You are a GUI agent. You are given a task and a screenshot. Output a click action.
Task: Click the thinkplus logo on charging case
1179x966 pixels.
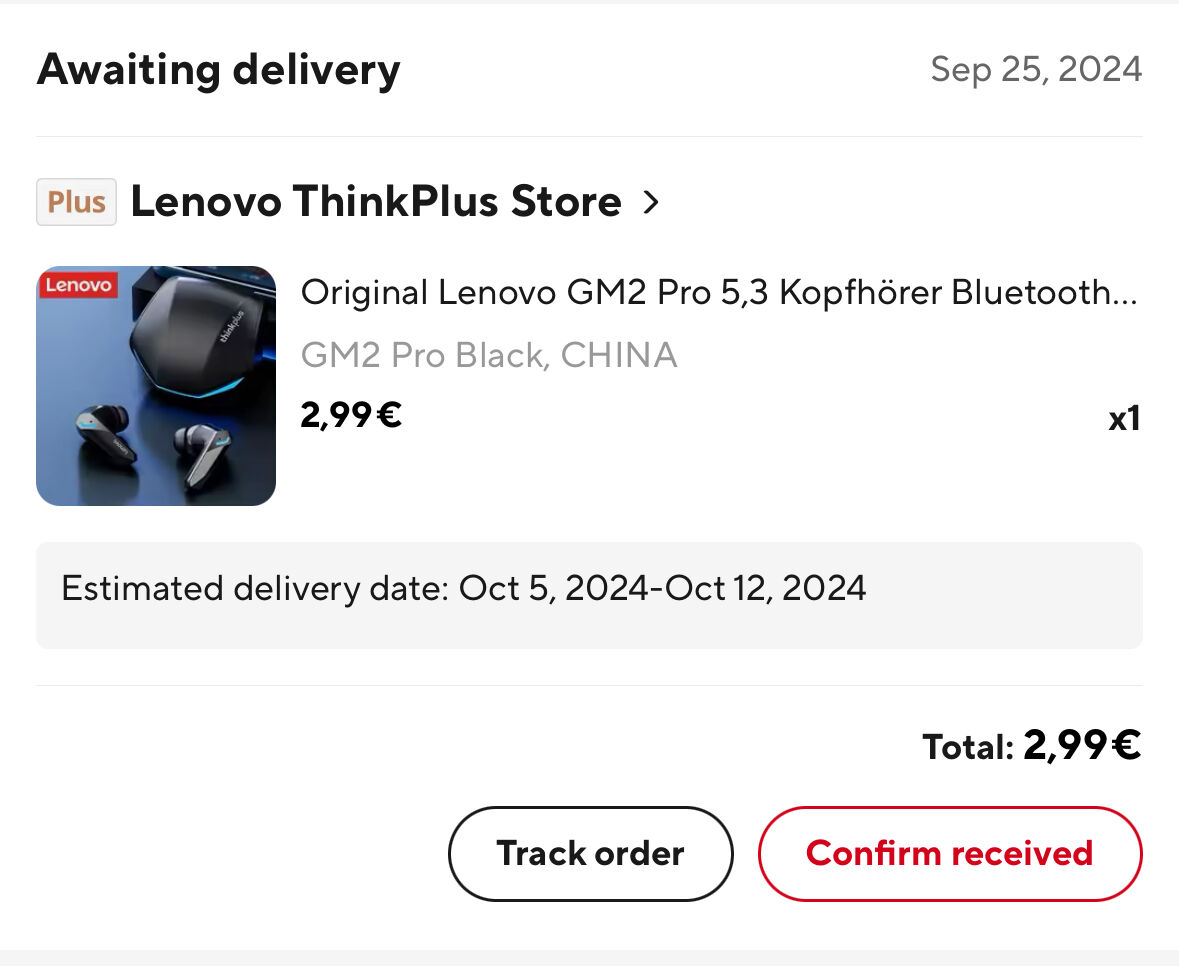click(x=232, y=326)
